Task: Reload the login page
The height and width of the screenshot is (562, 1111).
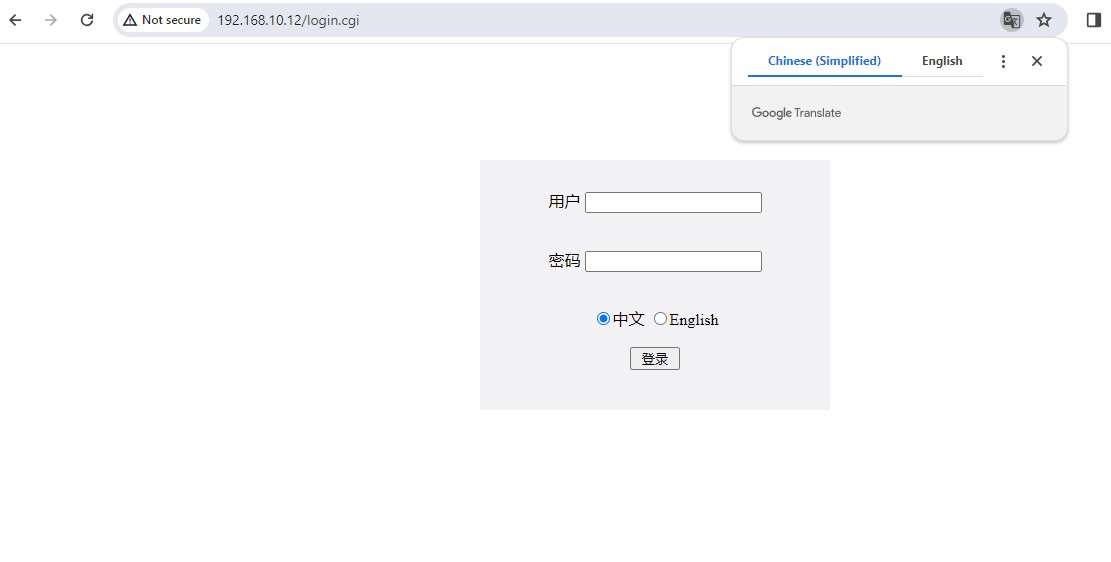Action: (86, 20)
